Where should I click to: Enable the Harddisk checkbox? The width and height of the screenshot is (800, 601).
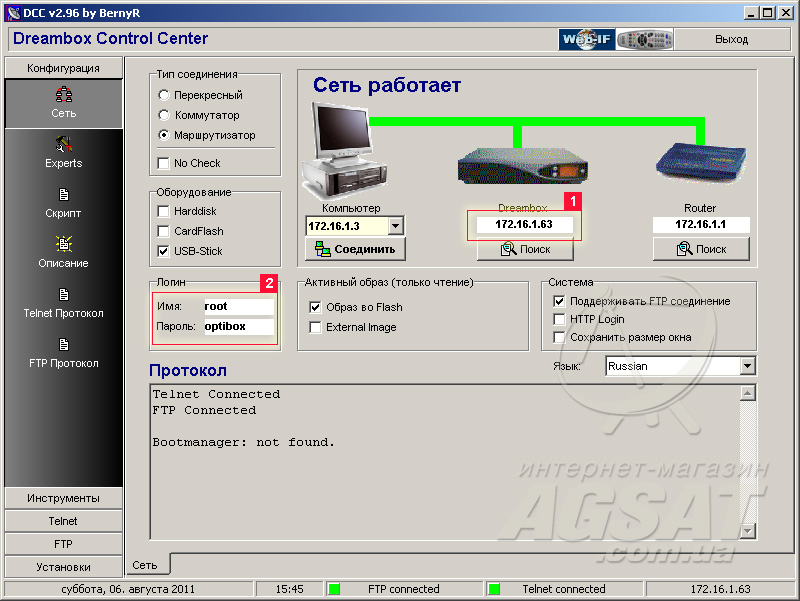click(164, 211)
